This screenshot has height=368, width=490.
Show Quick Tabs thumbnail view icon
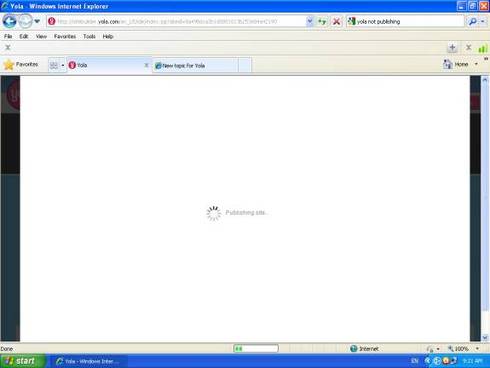[54, 65]
